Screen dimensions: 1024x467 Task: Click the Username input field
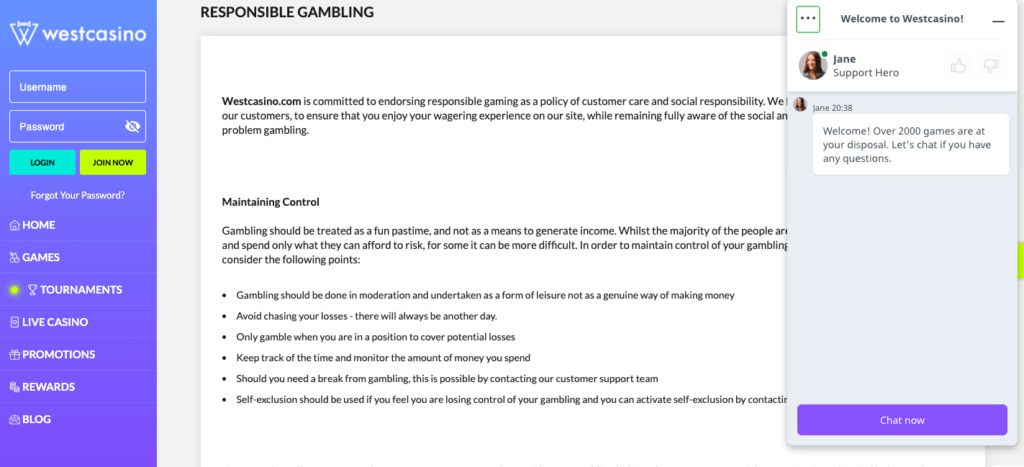pos(77,87)
